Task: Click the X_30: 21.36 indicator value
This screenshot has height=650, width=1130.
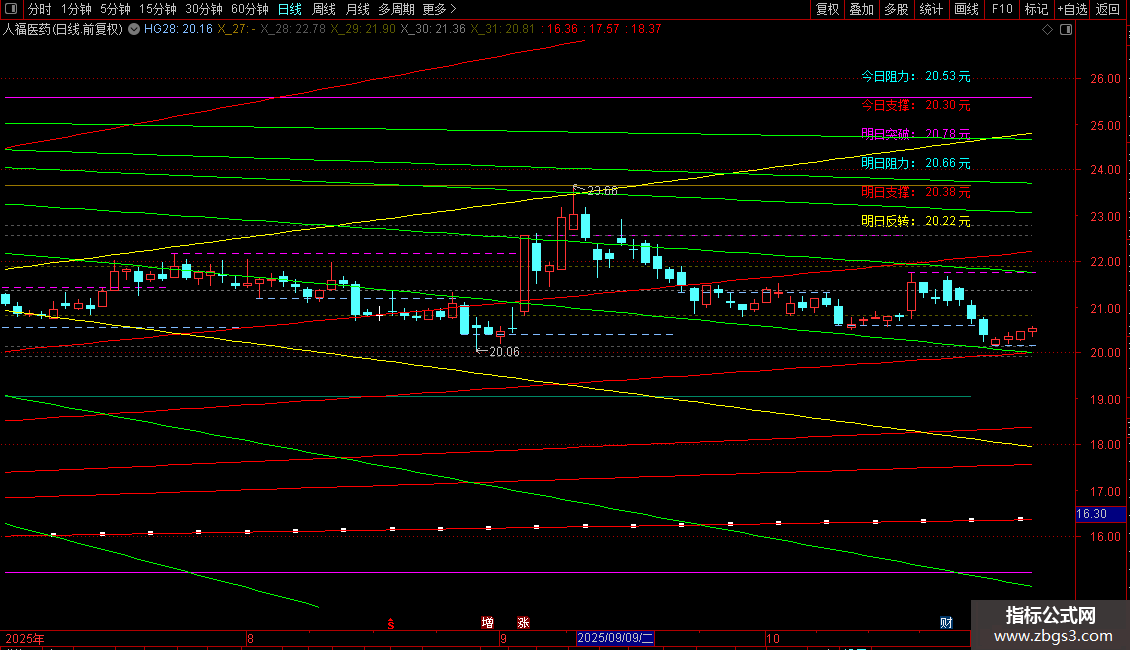Action: 433,29
